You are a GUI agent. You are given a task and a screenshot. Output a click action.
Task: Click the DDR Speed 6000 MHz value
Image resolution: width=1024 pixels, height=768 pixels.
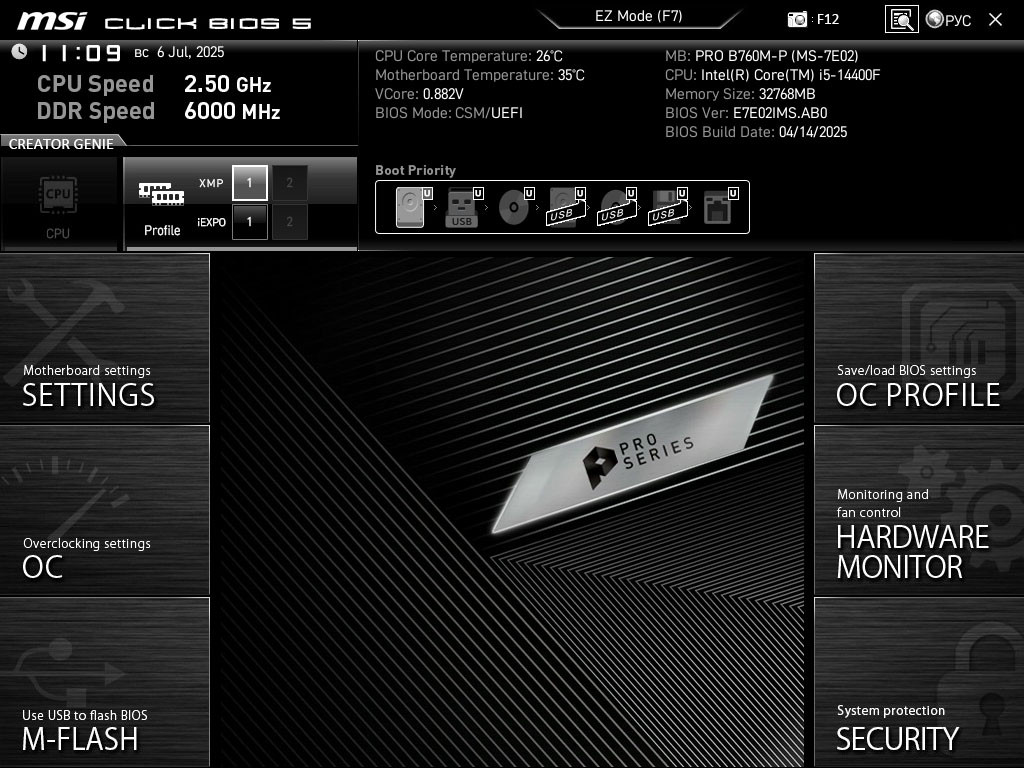(232, 111)
